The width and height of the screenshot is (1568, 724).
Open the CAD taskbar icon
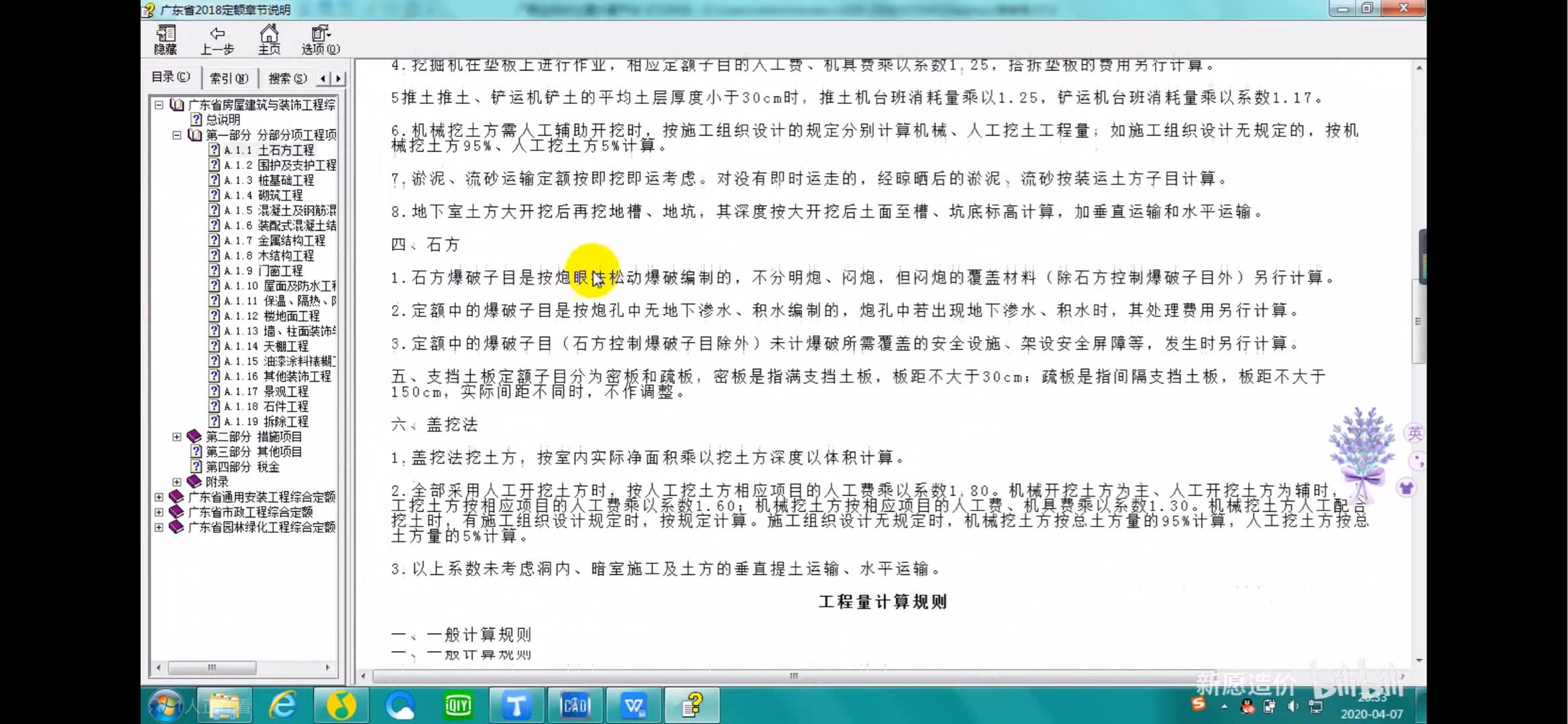click(575, 705)
